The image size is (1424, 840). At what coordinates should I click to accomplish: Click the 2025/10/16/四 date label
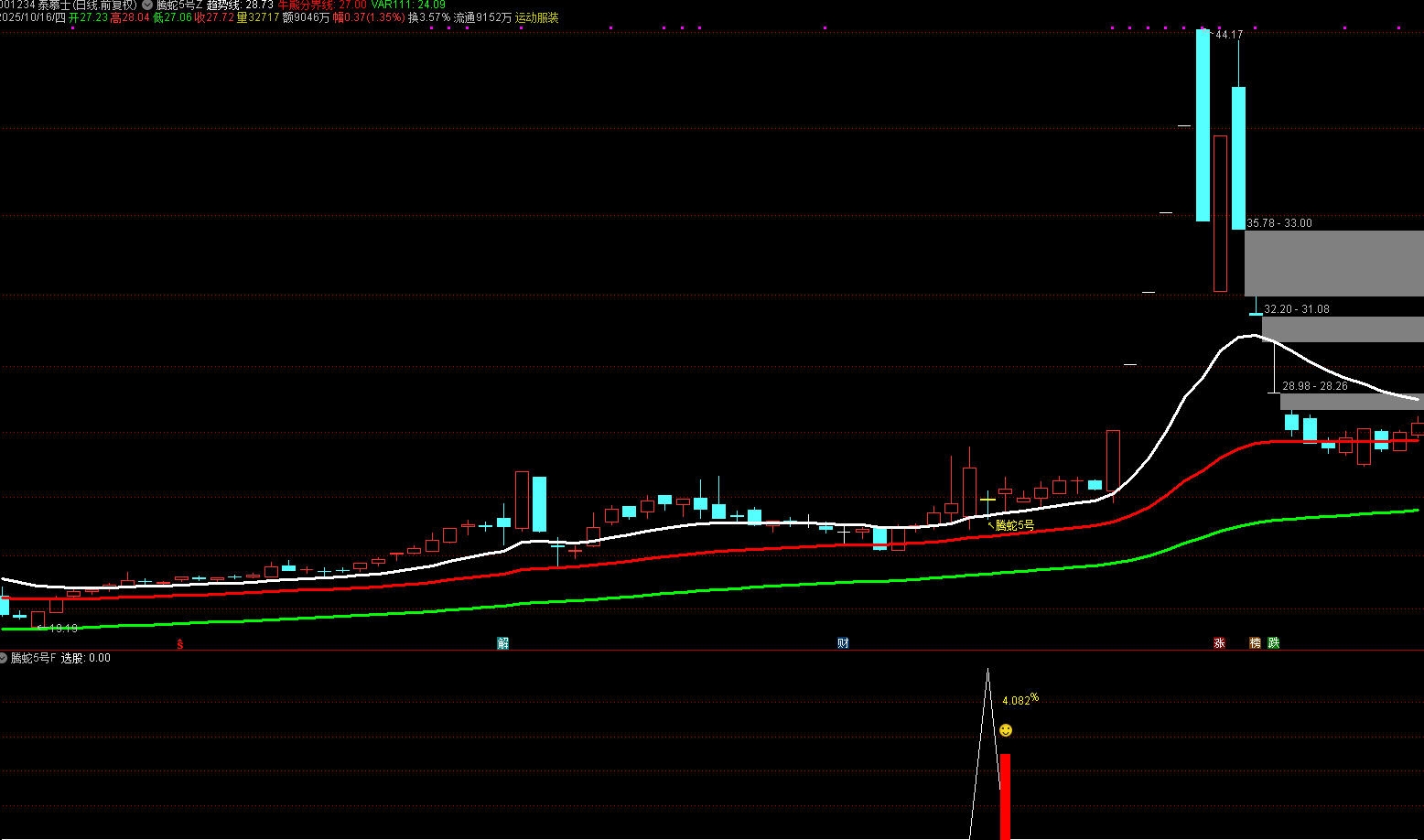[x=33, y=17]
